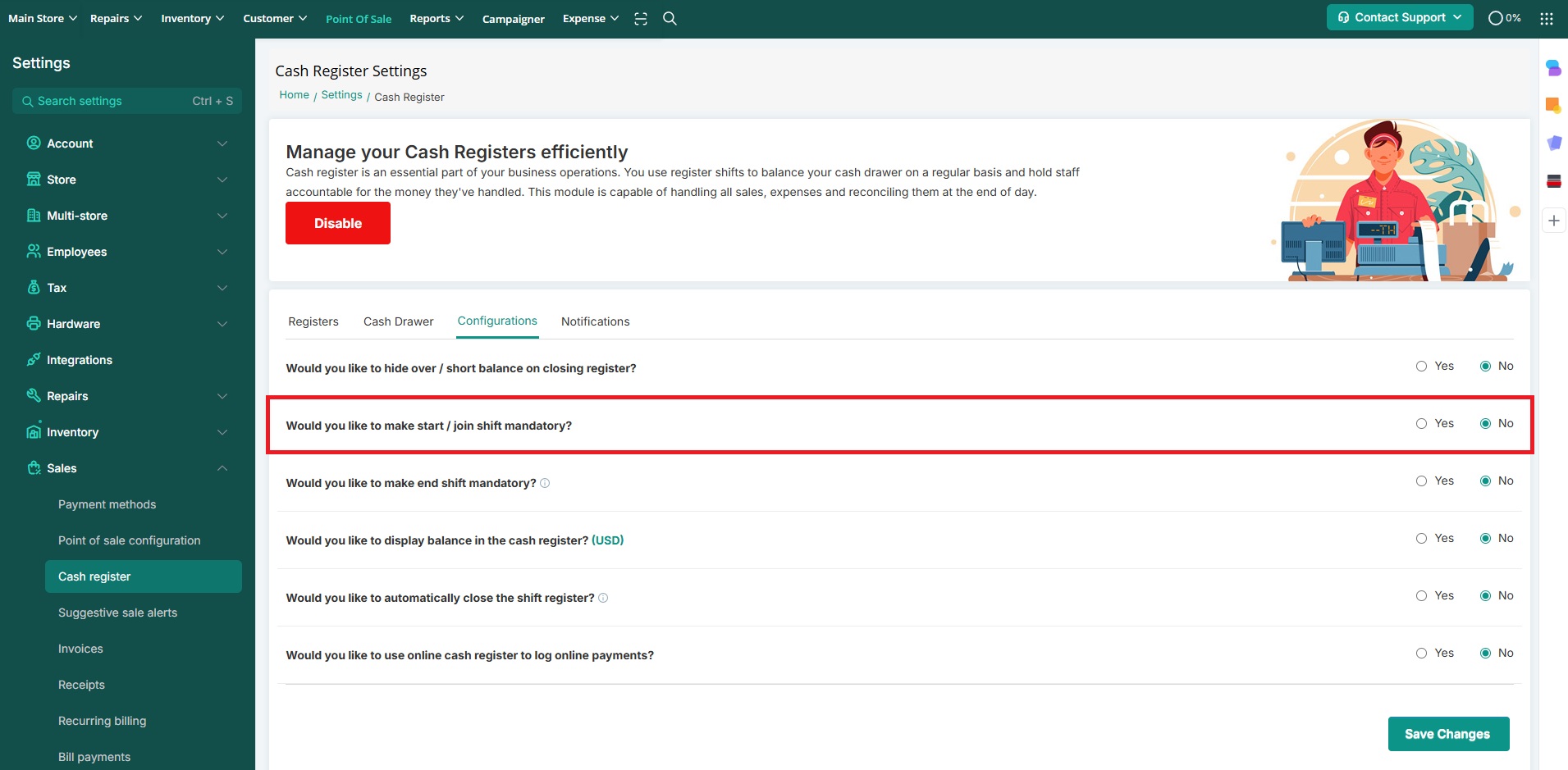
Task: Click info icon beside end shift mandatory question
Action: [x=545, y=483]
